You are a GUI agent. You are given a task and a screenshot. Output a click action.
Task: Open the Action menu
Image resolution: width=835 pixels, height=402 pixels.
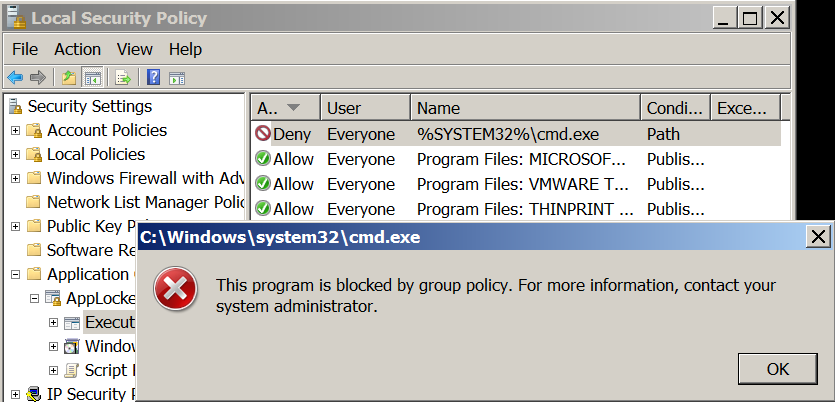[77, 49]
